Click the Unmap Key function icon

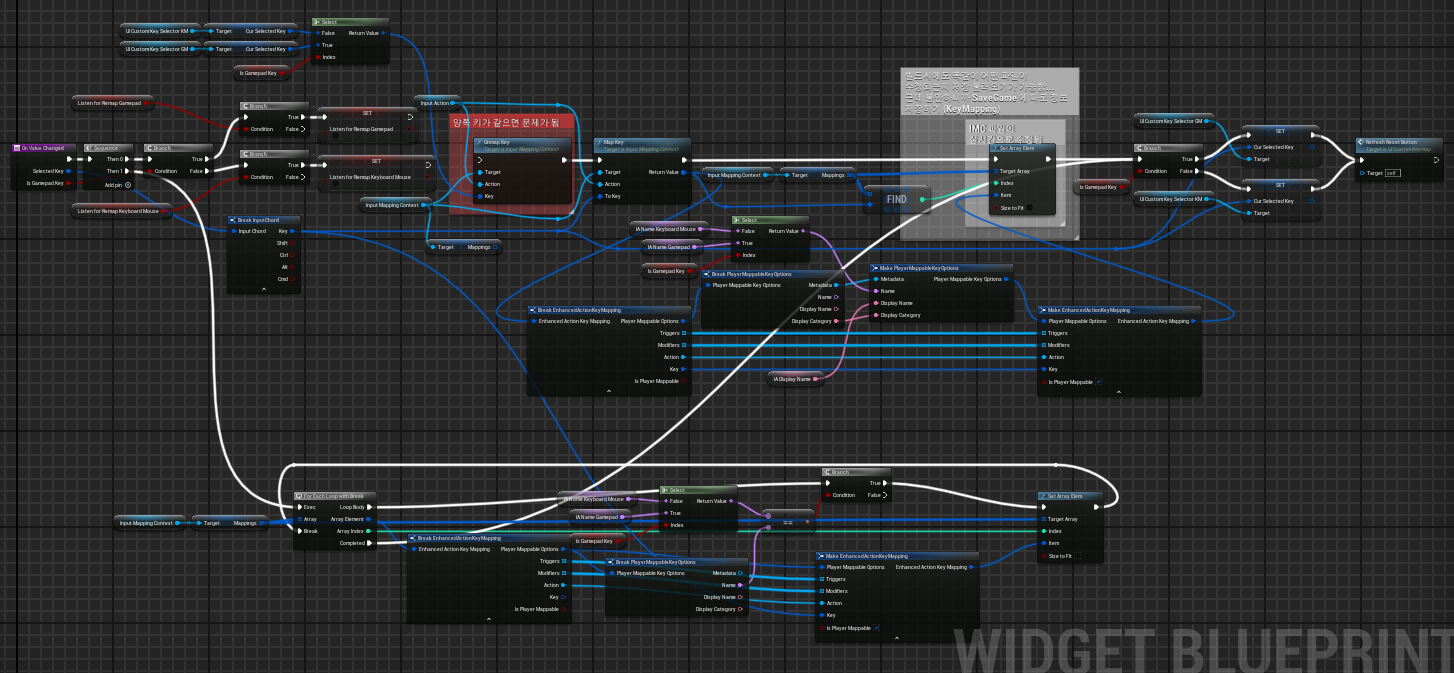pos(479,143)
